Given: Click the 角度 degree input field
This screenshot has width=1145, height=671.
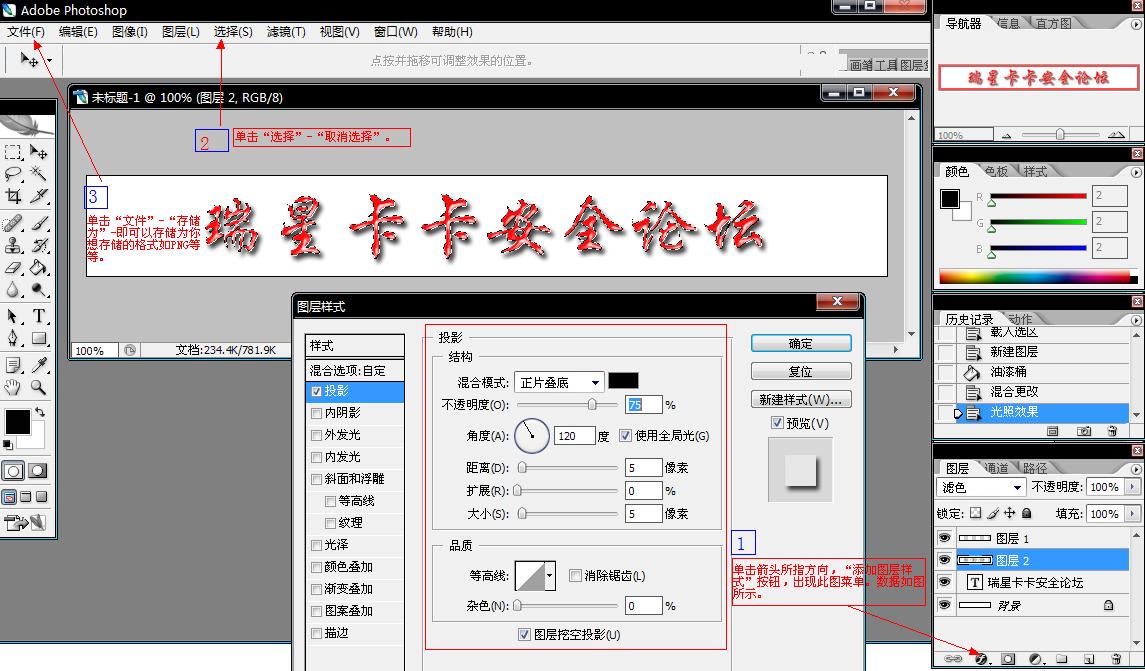Looking at the screenshot, I should click(574, 436).
